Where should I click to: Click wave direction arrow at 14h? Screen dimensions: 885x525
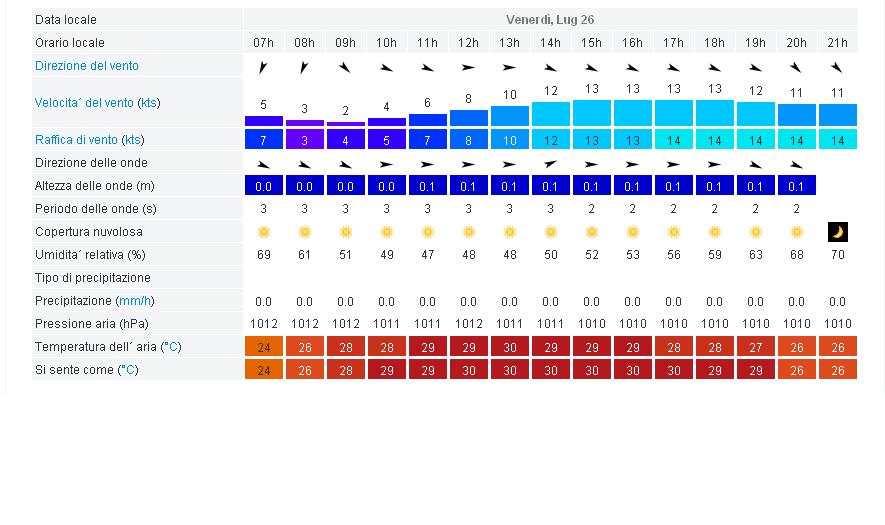pos(551,163)
